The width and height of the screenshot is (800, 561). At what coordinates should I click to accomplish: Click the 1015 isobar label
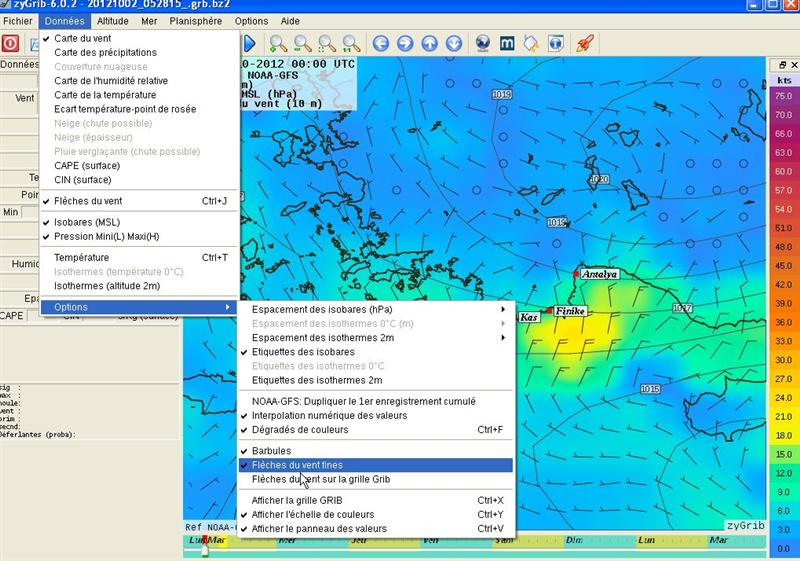(651, 389)
